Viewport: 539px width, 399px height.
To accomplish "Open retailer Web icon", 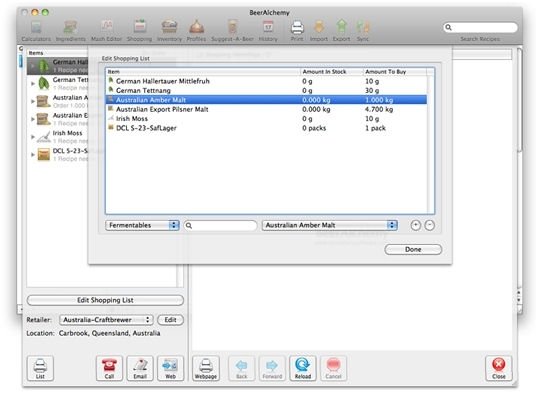I will point(170,368).
